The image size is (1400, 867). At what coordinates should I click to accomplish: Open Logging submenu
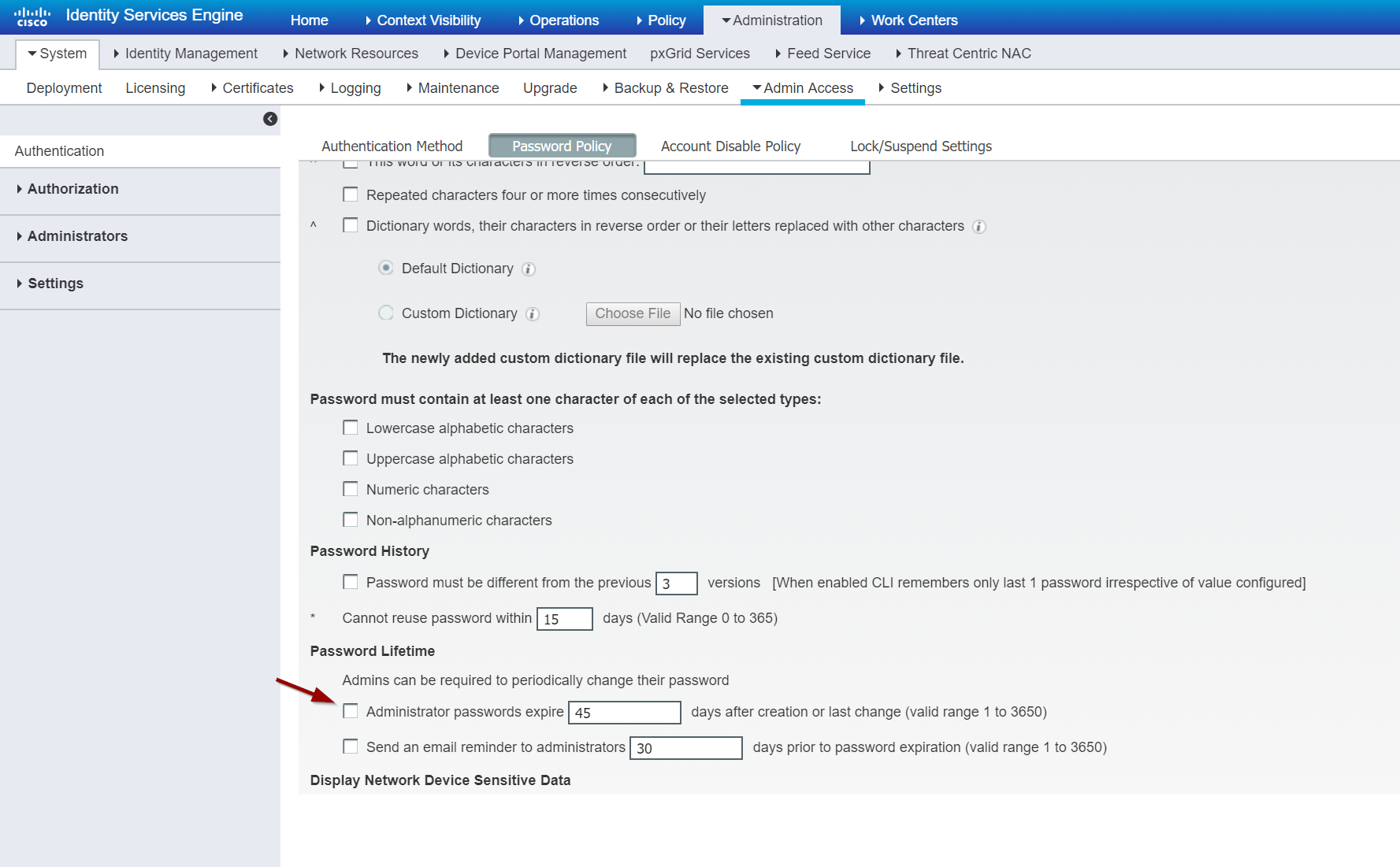click(350, 88)
